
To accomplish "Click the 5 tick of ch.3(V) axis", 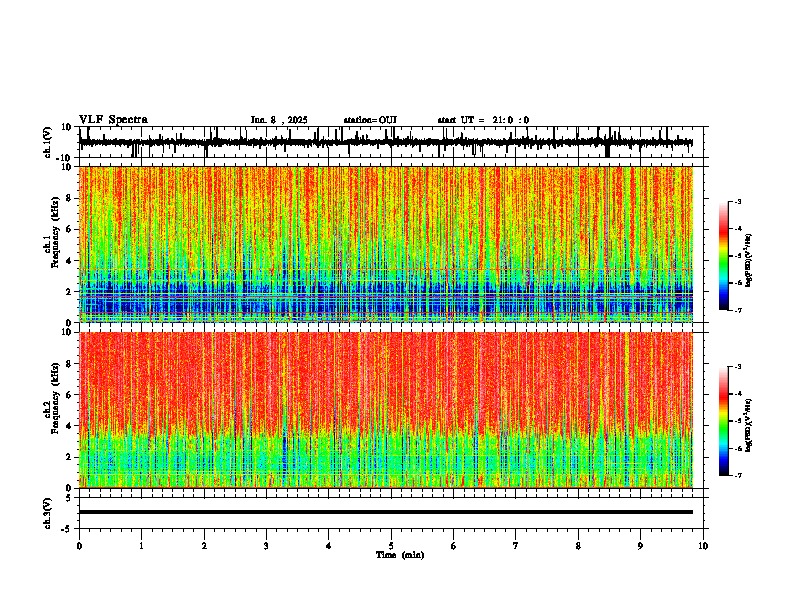I will click(69, 498).
